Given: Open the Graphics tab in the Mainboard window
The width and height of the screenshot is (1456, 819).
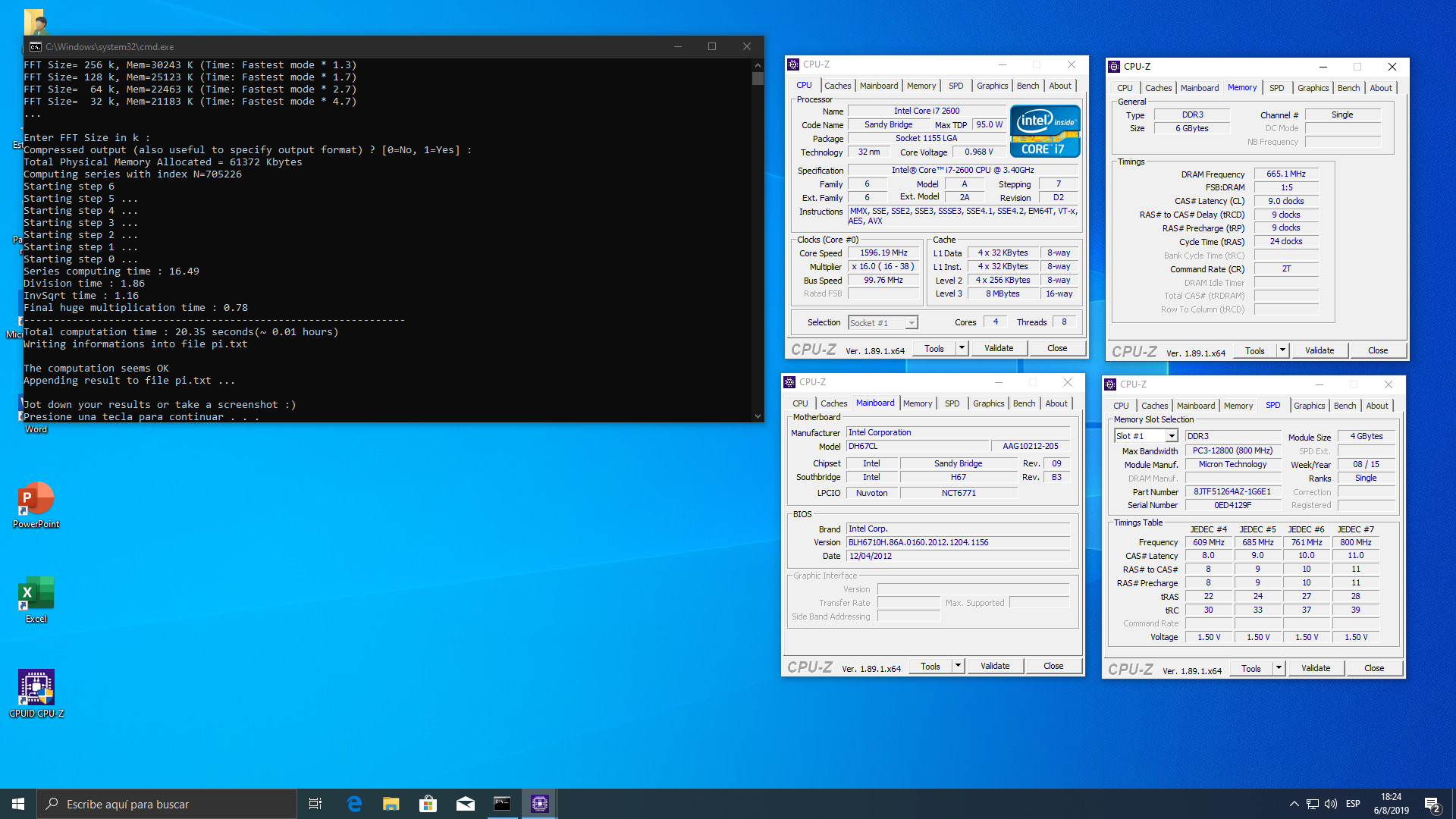Looking at the screenshot, I should [x=988, y=403].
